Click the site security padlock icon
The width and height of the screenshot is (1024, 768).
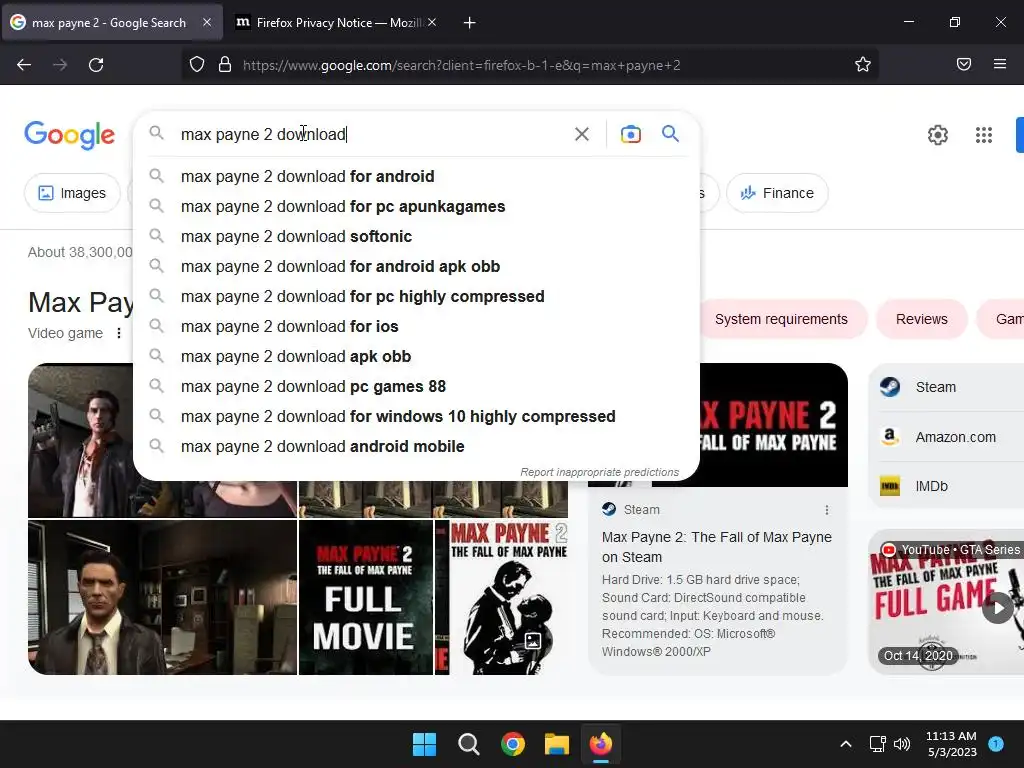(225, 65)
